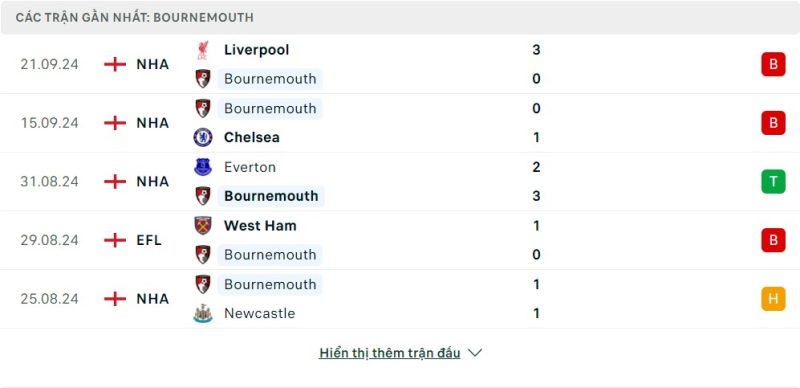Open Newcastle team name link
This screenshot has width=800, height=388.
(x=259, y=313)
